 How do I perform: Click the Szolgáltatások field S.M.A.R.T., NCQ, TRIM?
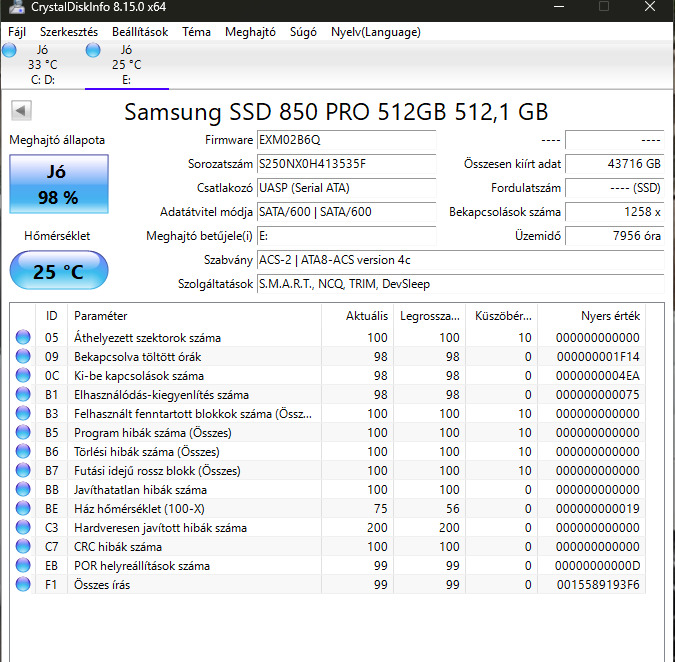click(x=461, y=284)
